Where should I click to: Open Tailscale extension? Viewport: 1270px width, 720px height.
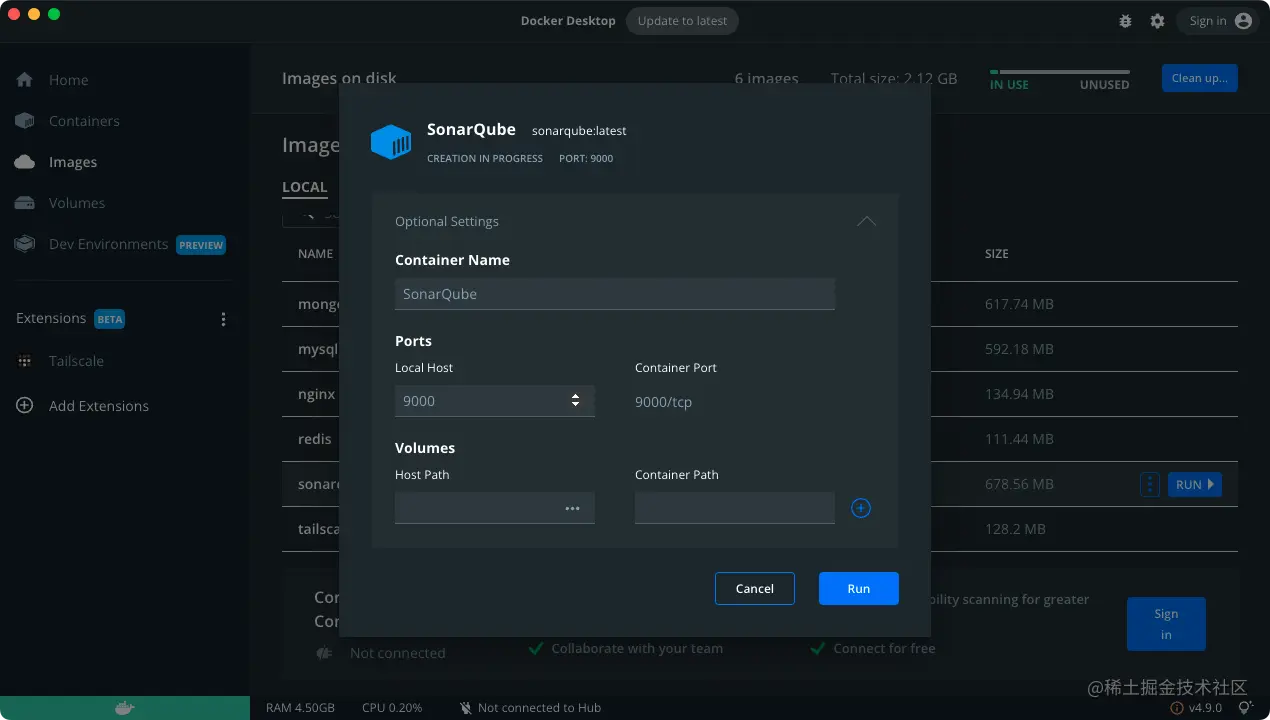click(x=76, y=361)
